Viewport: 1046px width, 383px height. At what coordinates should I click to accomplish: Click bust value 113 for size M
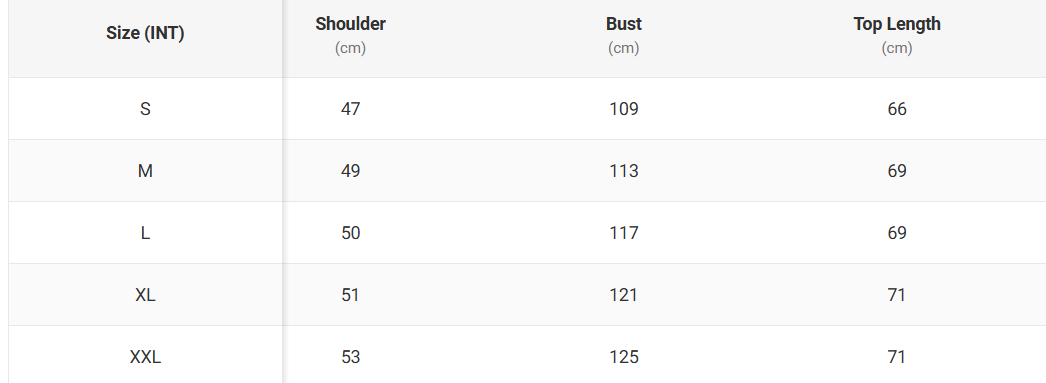[x=624, y=171]
